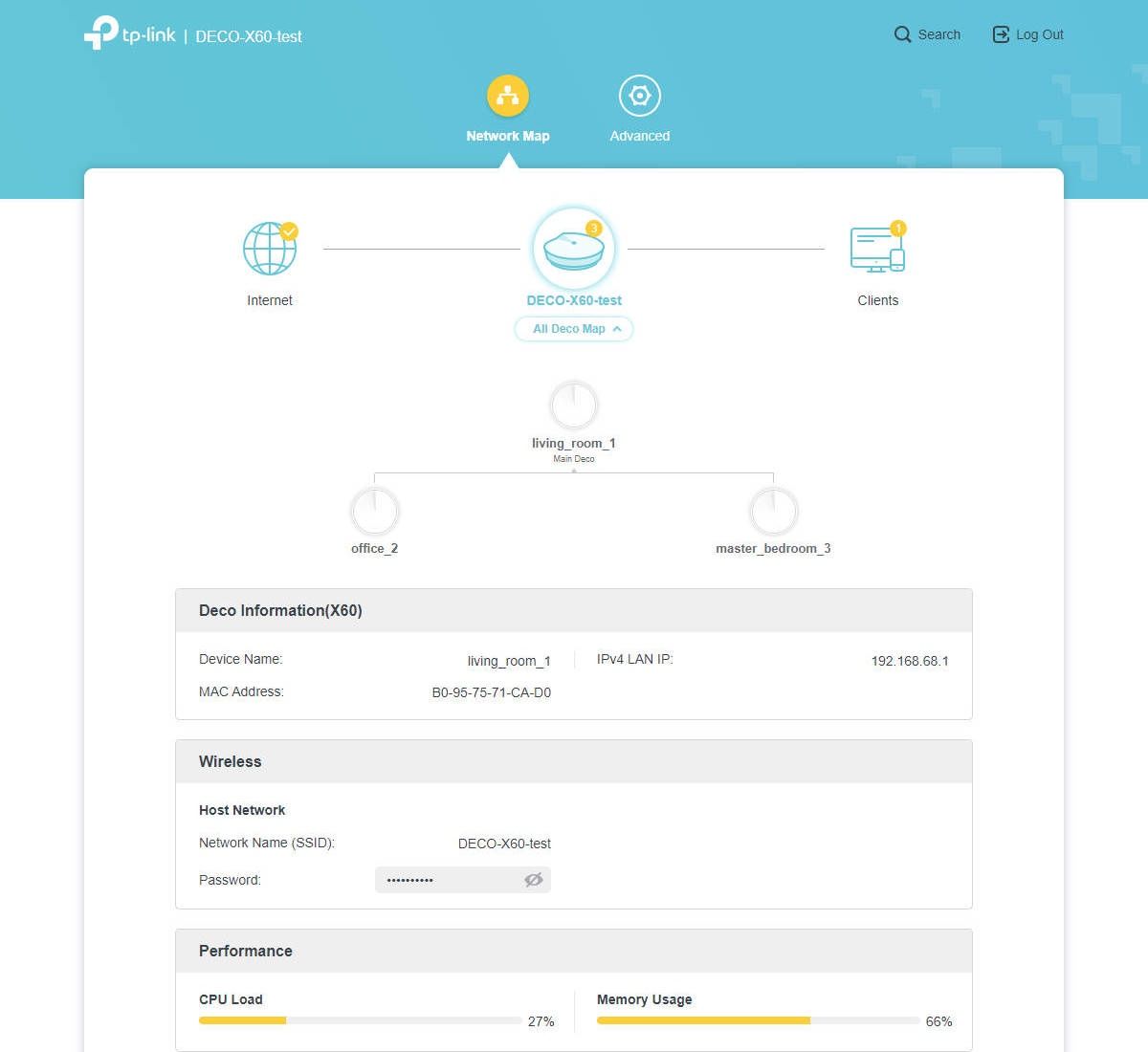Switch to the Advanced tab label
This screenshot has height=1052, width=1148.
(x=640, y=136)
